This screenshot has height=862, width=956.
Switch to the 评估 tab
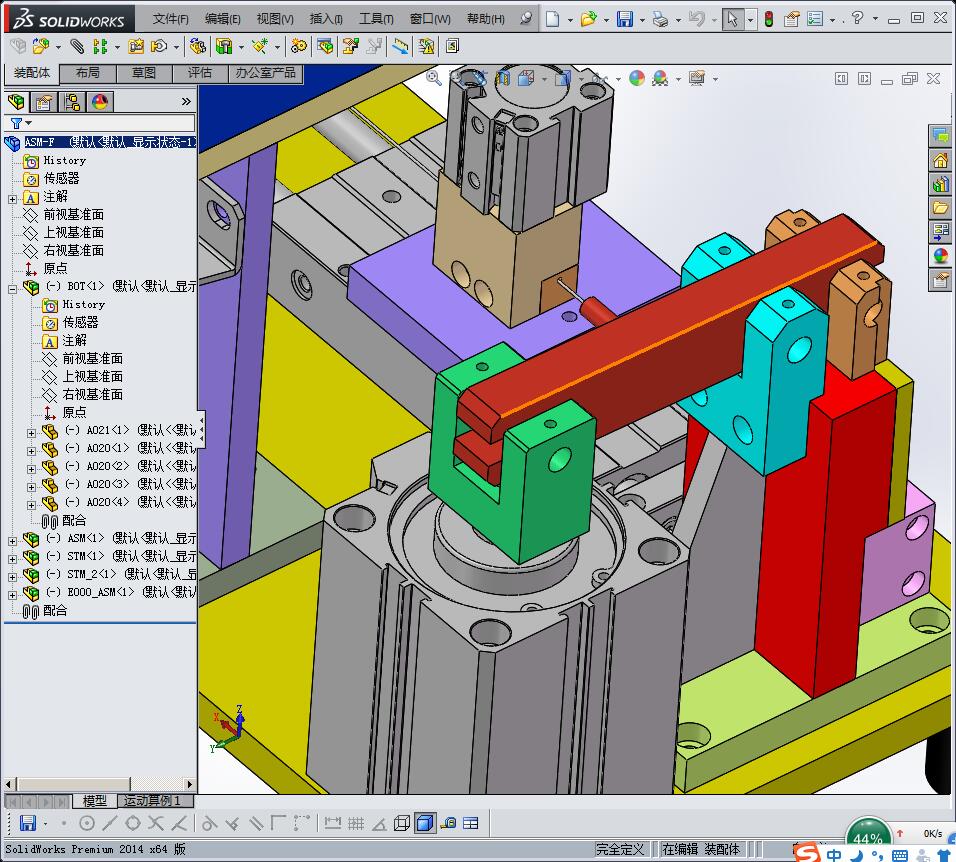[200, 73]
